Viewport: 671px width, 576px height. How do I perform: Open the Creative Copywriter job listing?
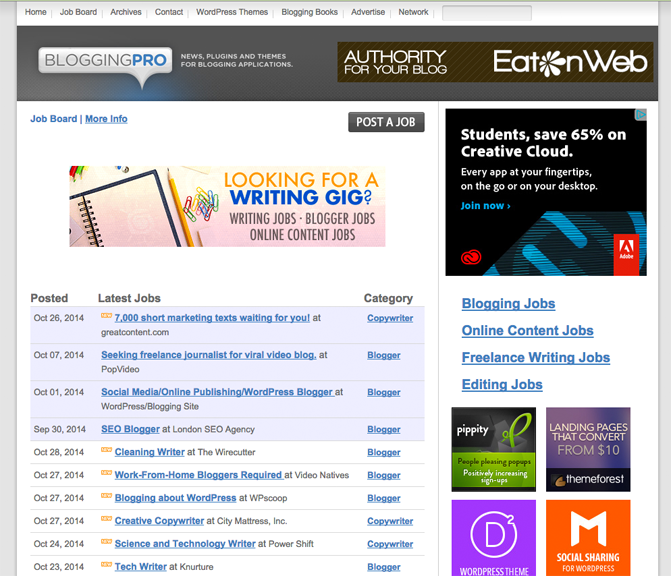(159, 521)
